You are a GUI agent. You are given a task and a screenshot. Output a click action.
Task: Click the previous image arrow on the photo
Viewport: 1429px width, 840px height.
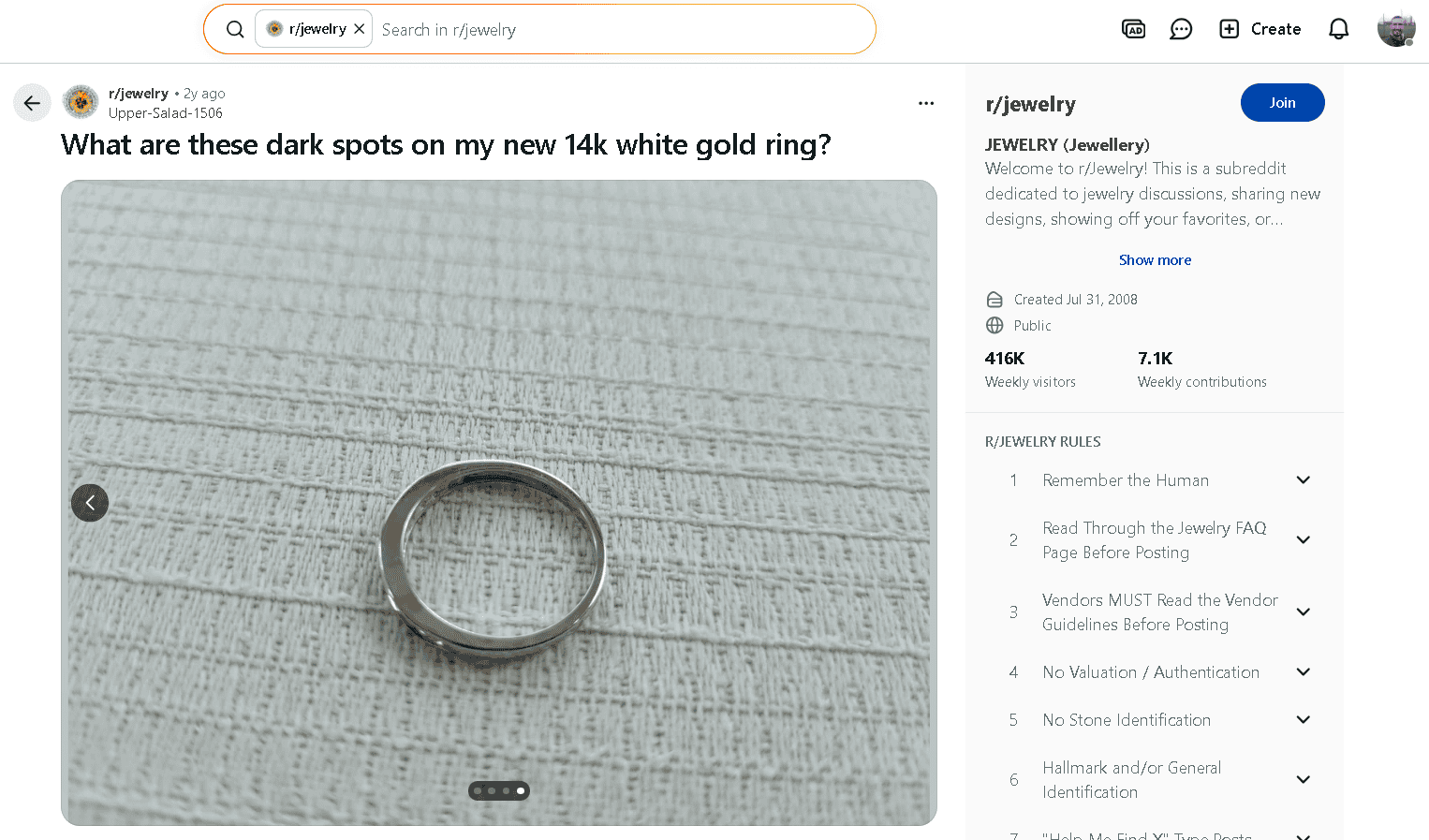click(x=90, y=503)
